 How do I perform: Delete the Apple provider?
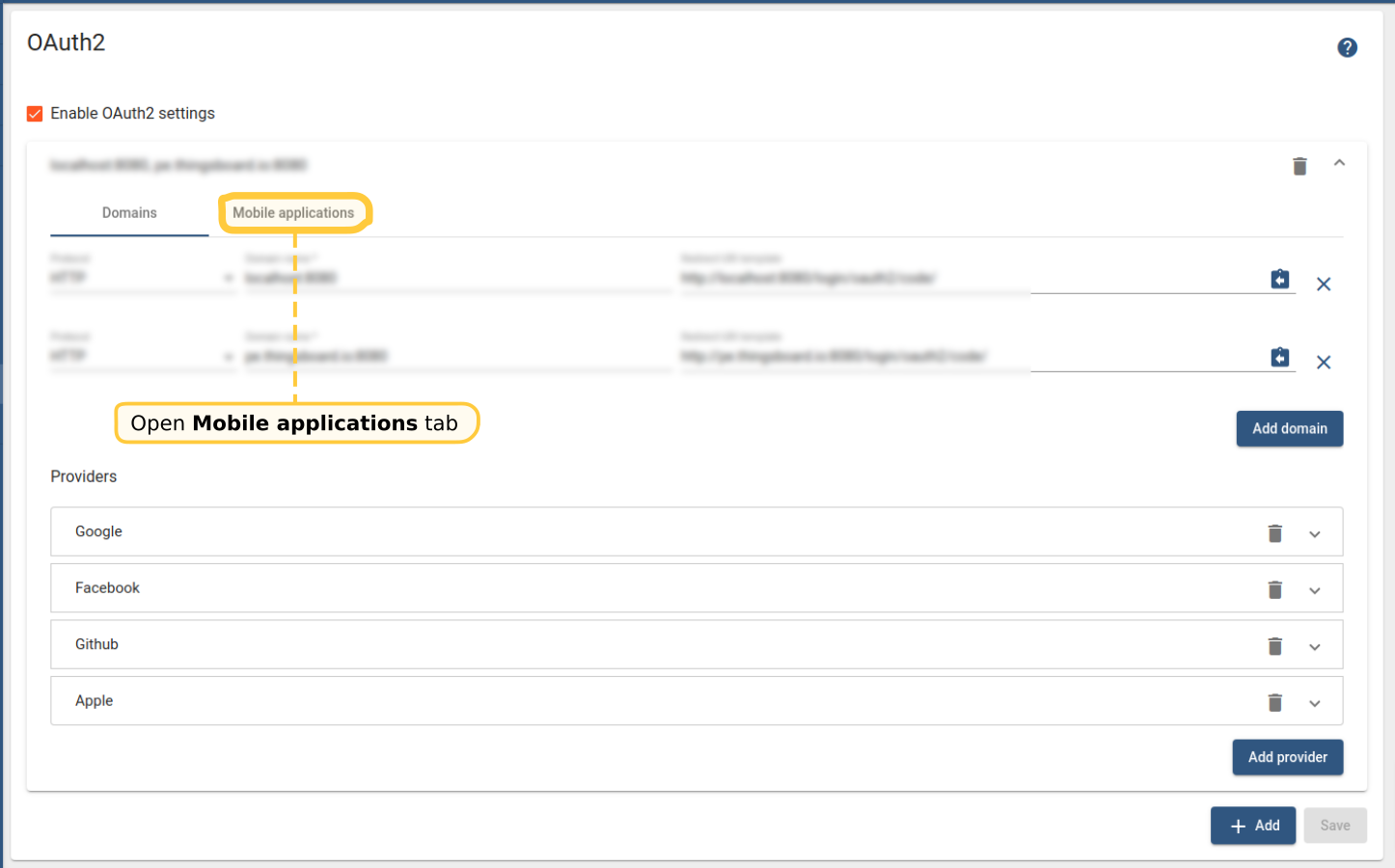point(1274,703)
